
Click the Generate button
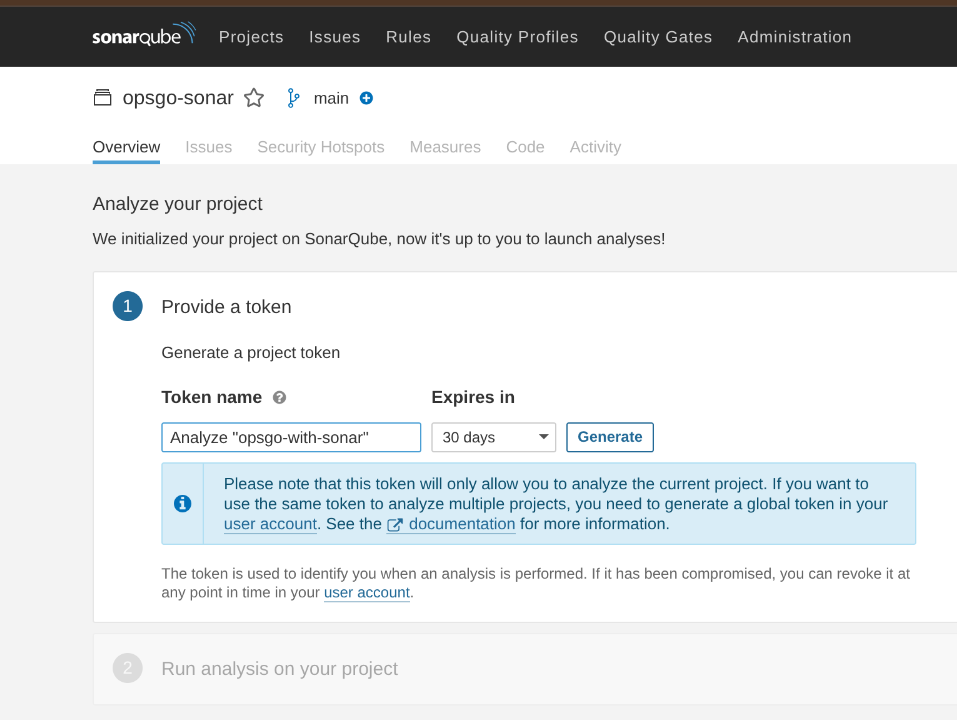click(610, 437)
